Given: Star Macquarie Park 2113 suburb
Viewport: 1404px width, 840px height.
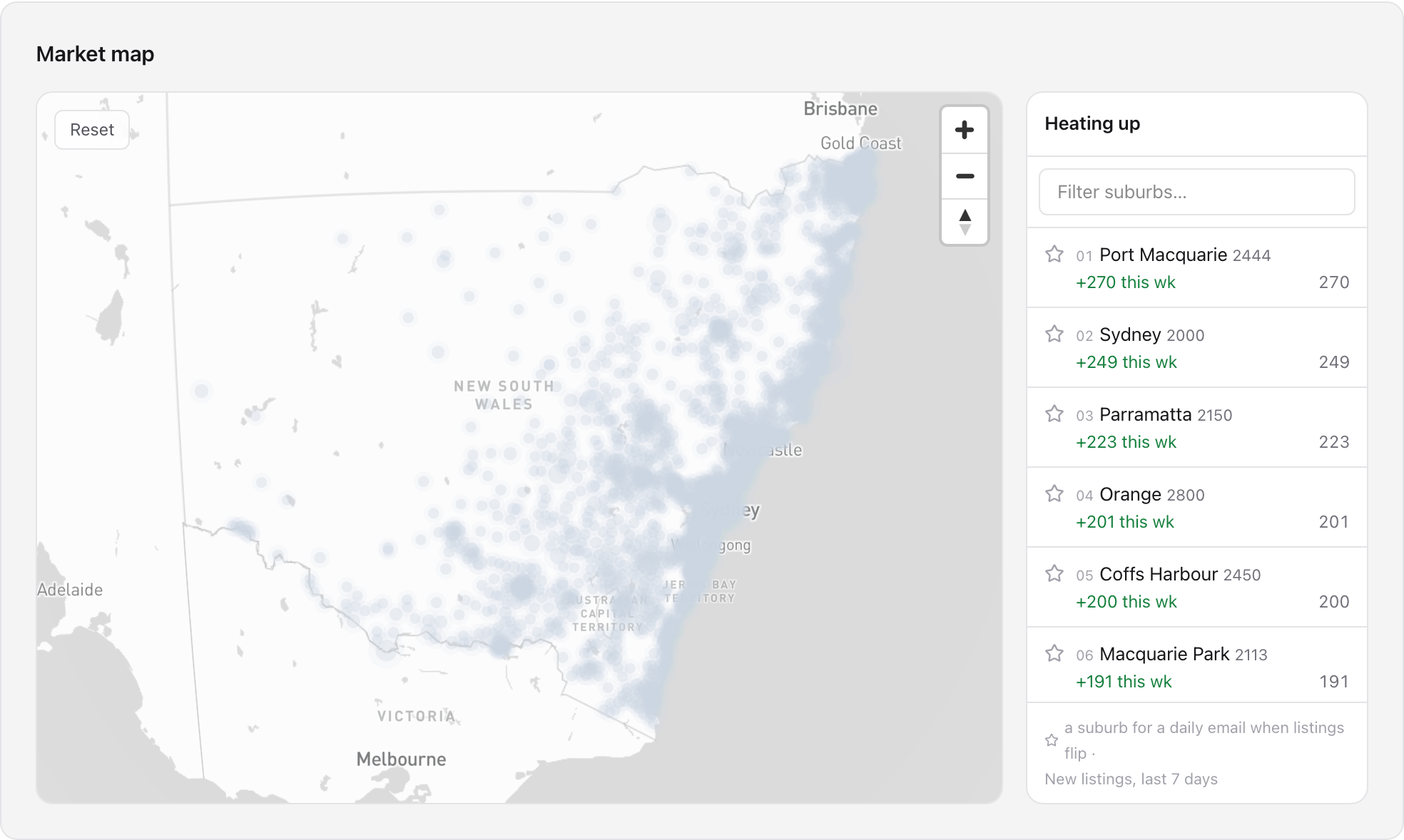Looking at the screenshot, I should (x=1054, y=653).
